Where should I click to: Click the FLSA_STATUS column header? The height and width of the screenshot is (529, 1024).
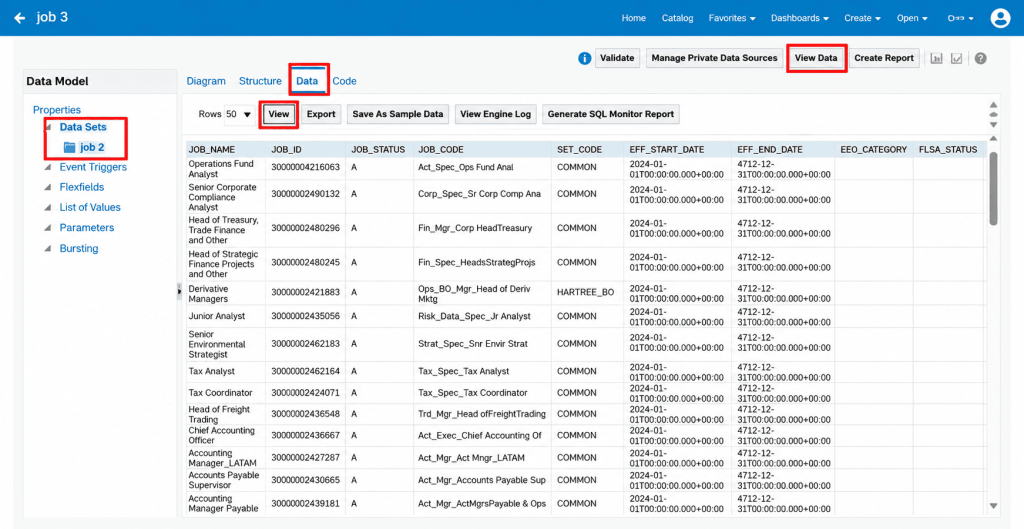[948, 150]
